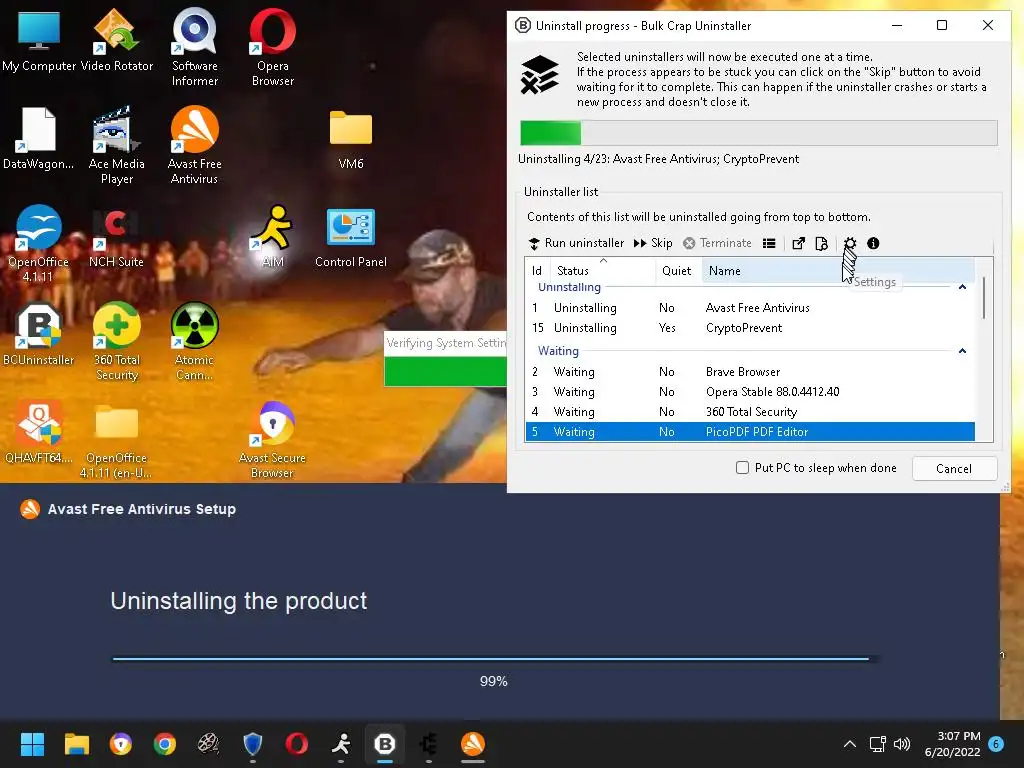The height and width of the screenshot is (768, 1024).
Task: Select DataWagon desktop file icon
Action: (39, 138)
